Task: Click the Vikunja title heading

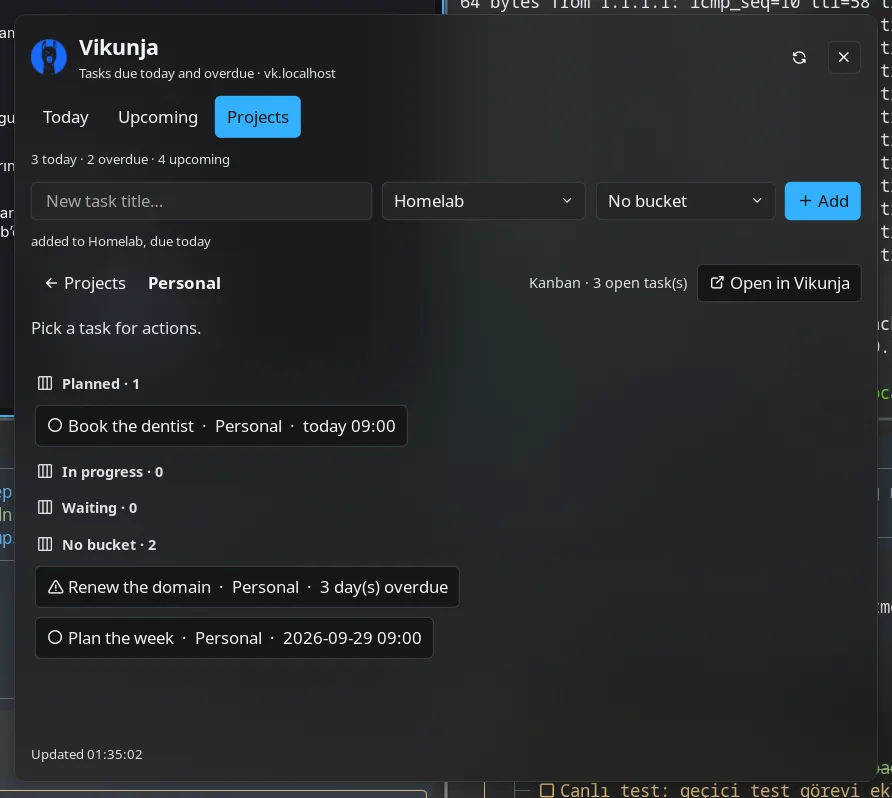Action: 118,48
